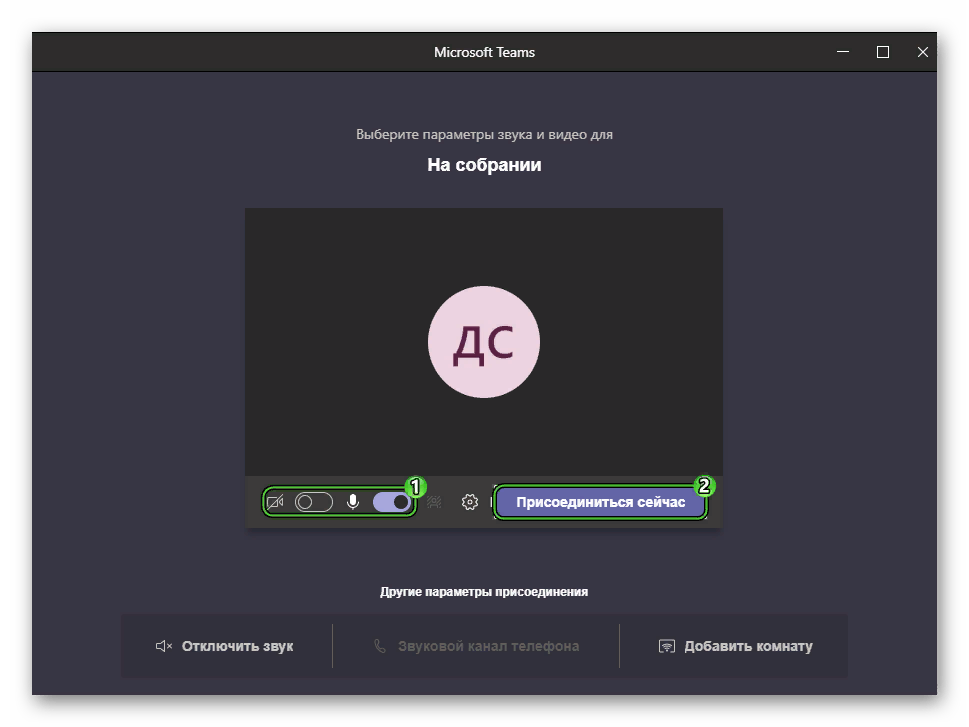Turn off the microphone toggle switch

[x=391, y=502]
